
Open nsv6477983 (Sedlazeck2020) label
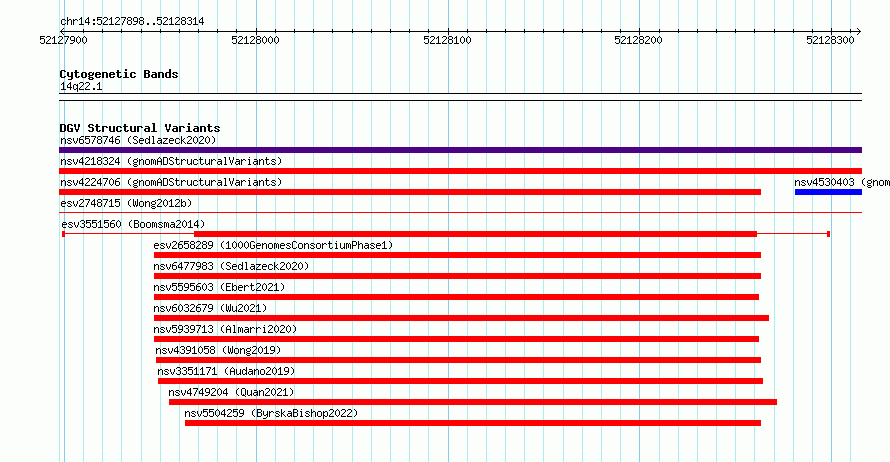point(231,266)
